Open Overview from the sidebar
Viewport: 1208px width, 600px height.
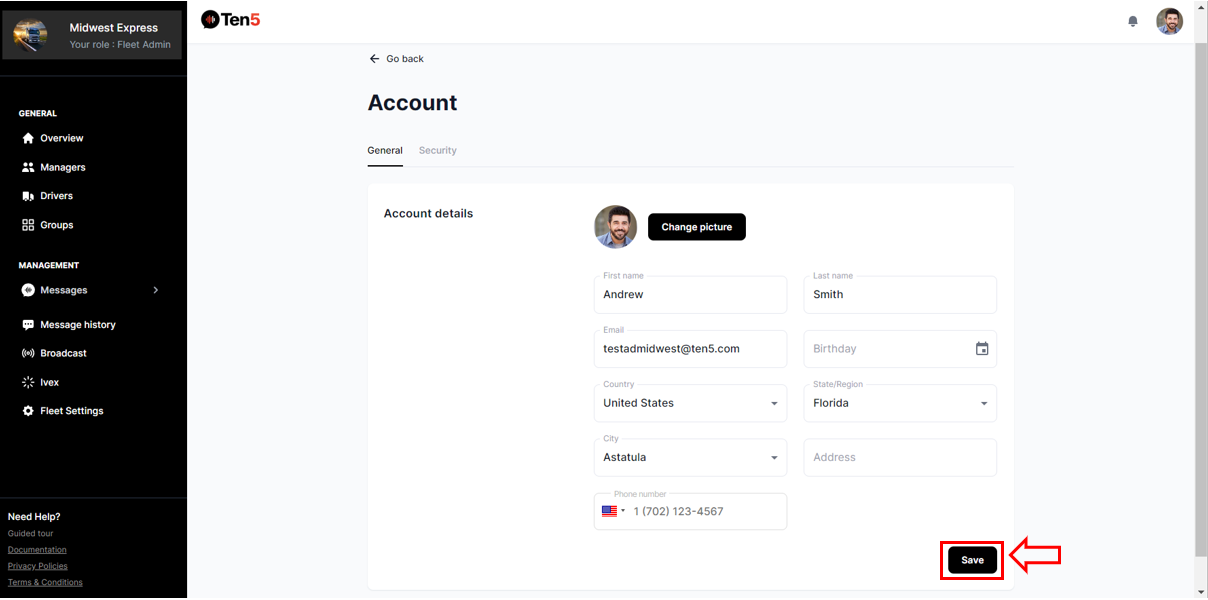click(61, 138)
